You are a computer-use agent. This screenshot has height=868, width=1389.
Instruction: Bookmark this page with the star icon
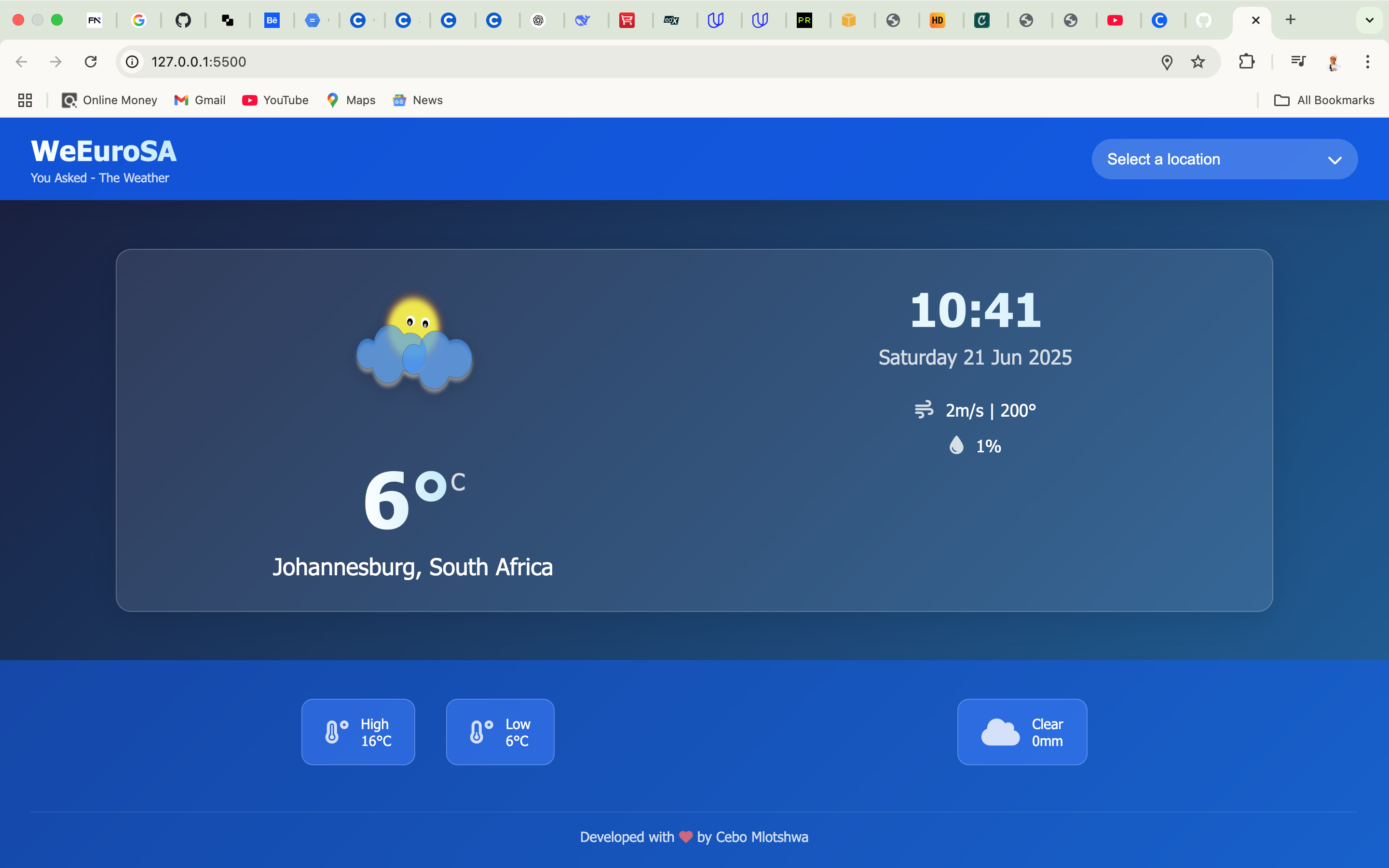click(x=1198, y=61)
